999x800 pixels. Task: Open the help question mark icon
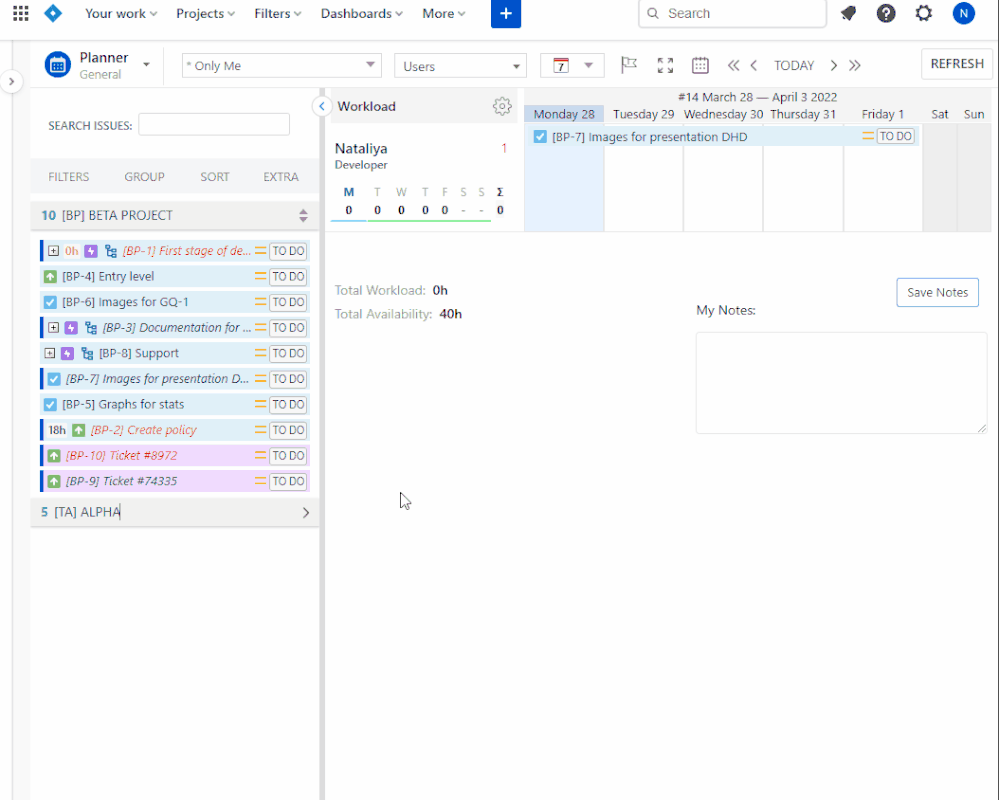885,14
